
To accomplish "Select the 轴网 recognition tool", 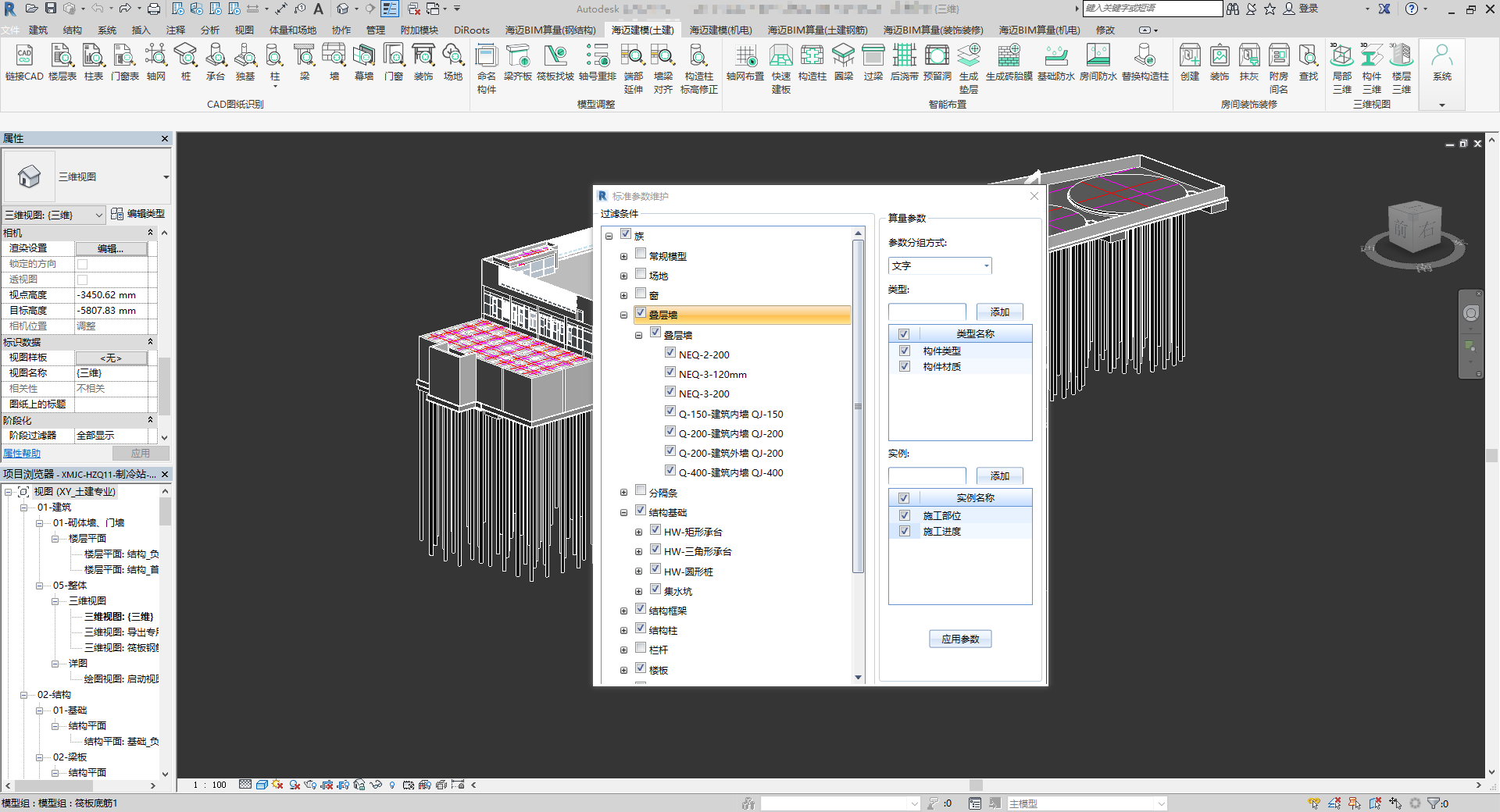I will click(x=155, y=62).
